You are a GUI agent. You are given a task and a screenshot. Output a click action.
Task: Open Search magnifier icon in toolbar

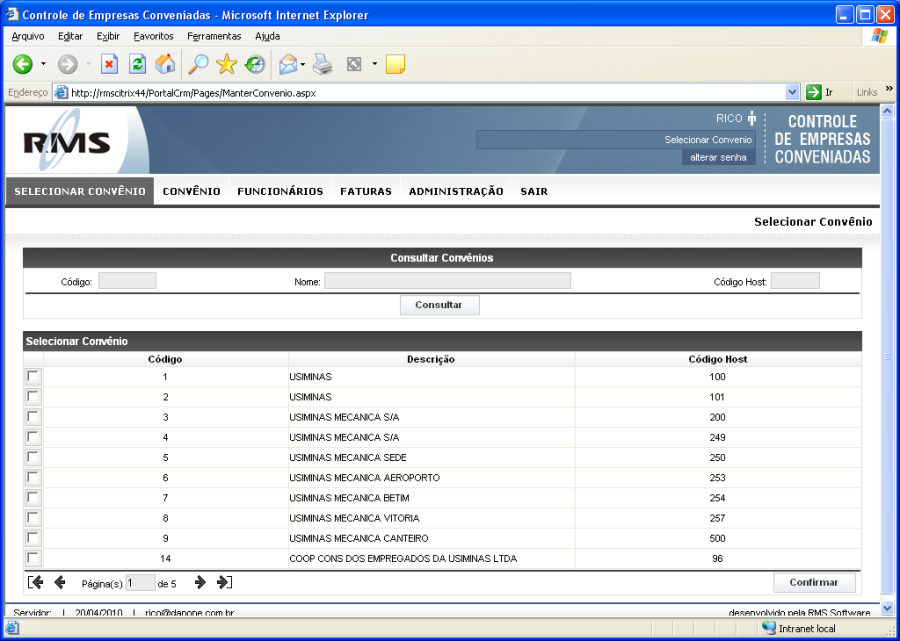pyautogui.click(x=198, y=64)
